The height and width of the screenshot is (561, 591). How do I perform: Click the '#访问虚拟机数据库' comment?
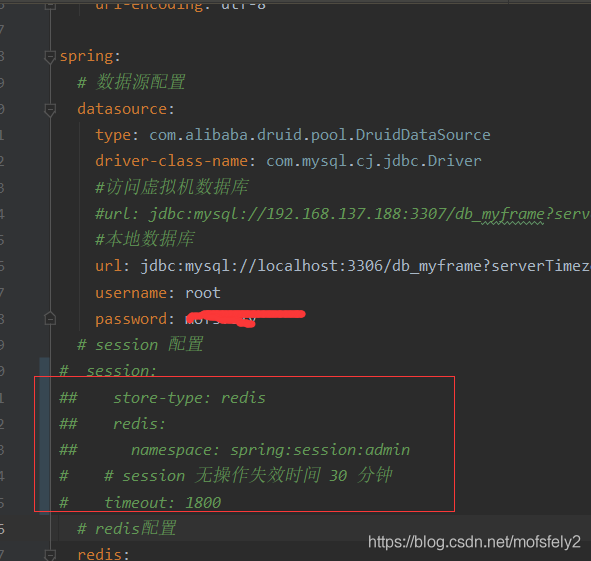[171, 187]
